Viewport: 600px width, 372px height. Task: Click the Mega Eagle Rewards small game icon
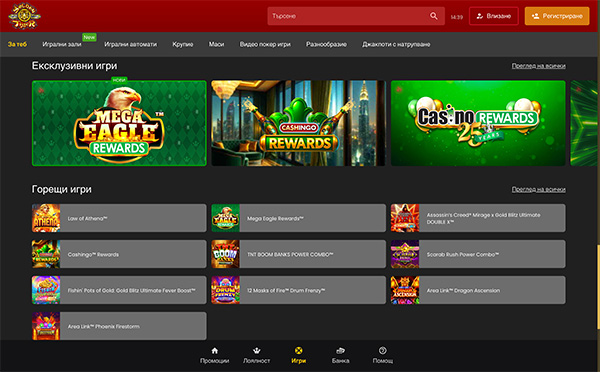pos(225,218)
